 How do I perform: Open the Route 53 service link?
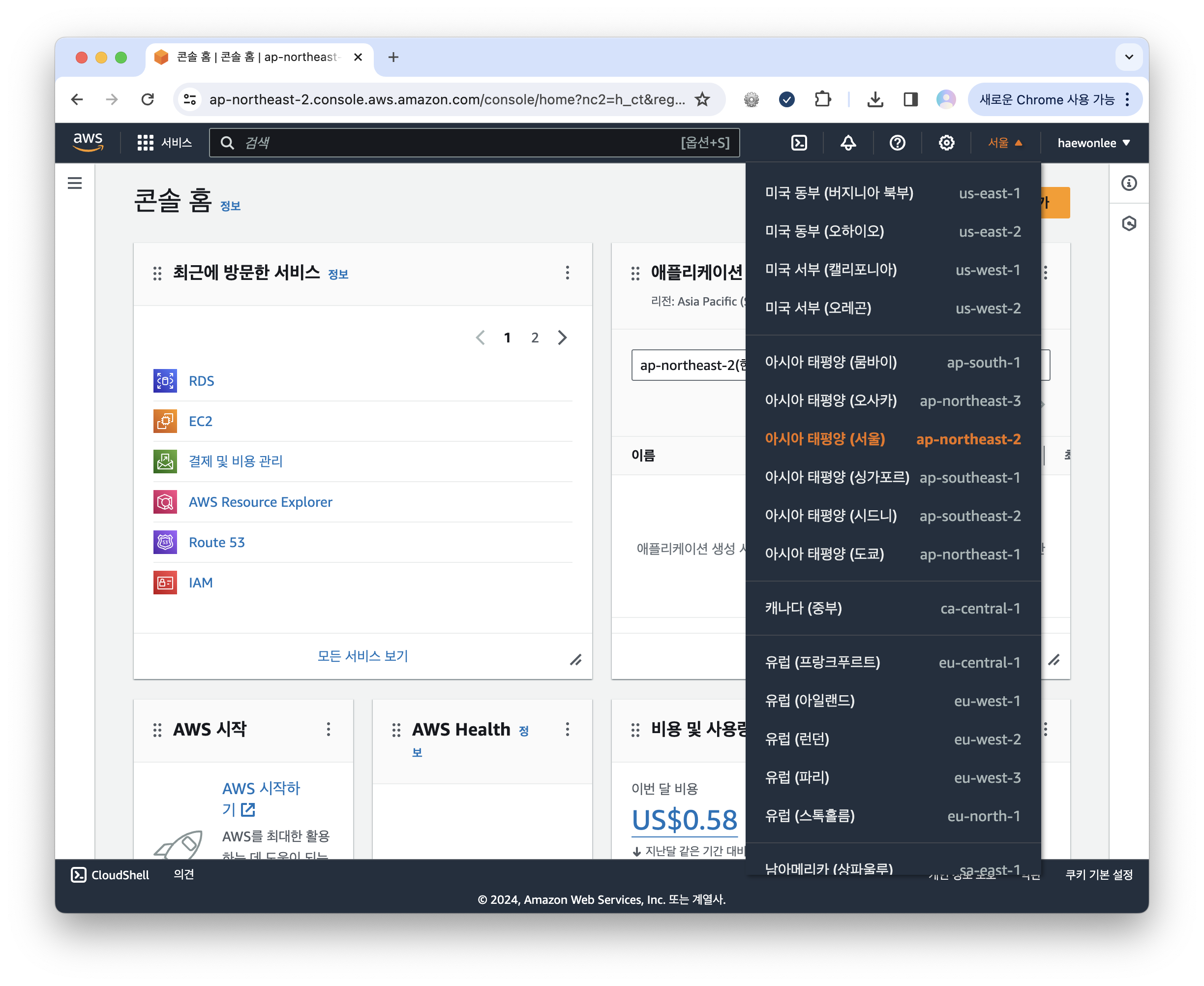216,542
